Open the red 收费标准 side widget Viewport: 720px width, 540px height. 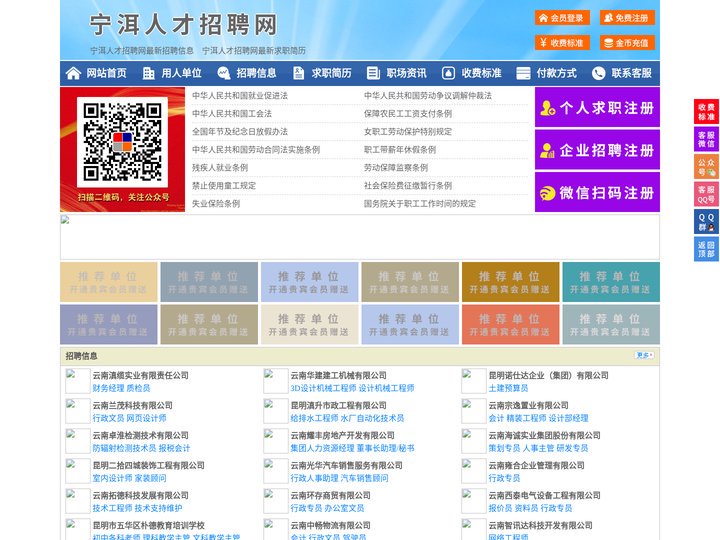tap(706, 112)
